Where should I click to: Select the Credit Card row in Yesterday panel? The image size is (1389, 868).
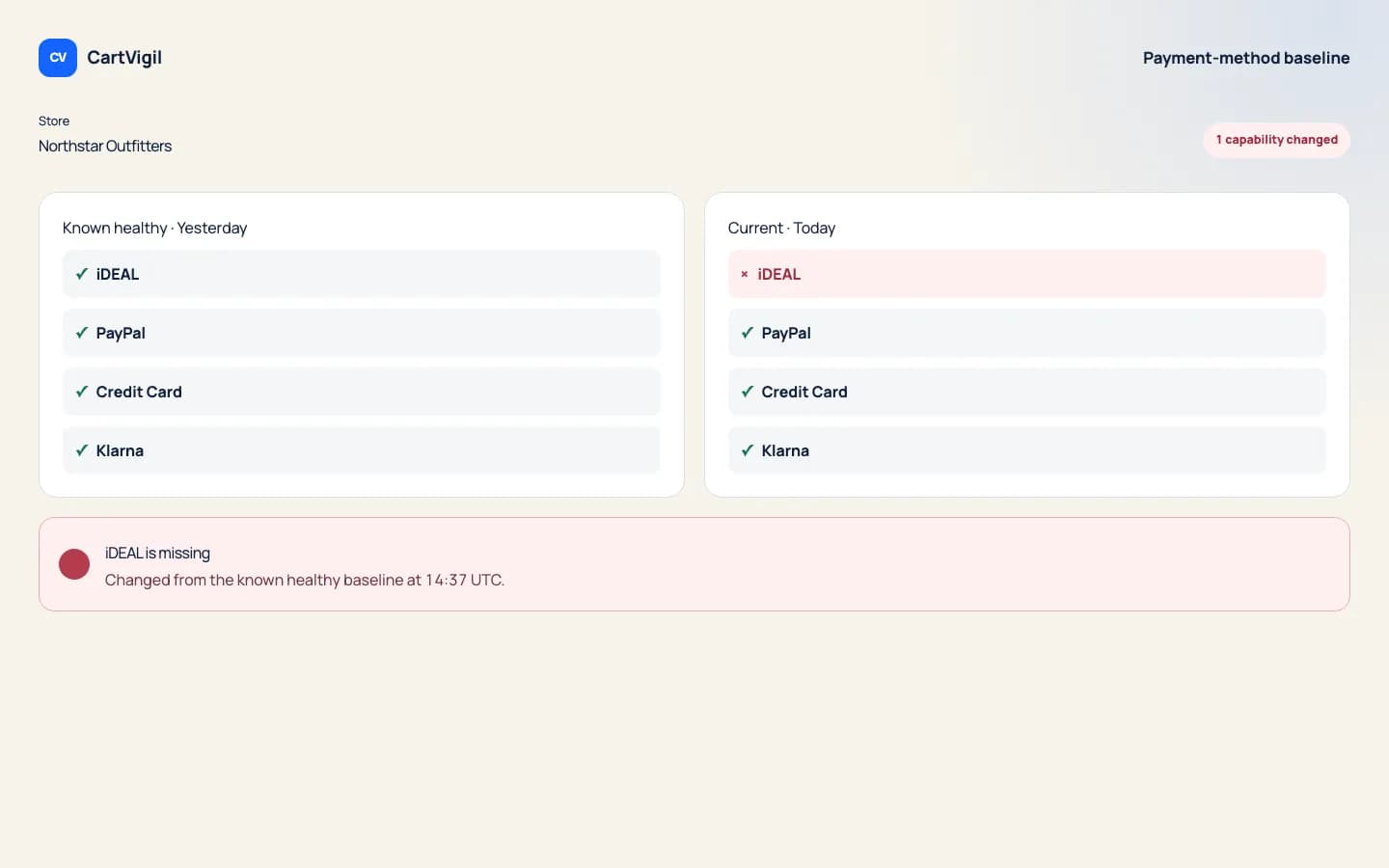[362, 392]
